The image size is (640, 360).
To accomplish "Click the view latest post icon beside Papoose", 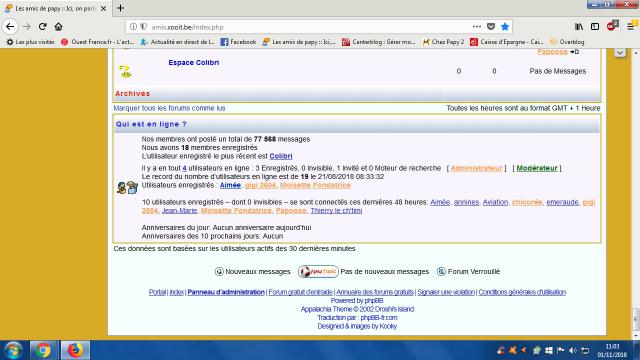I will pyautogui.click(x=575, y=51).
